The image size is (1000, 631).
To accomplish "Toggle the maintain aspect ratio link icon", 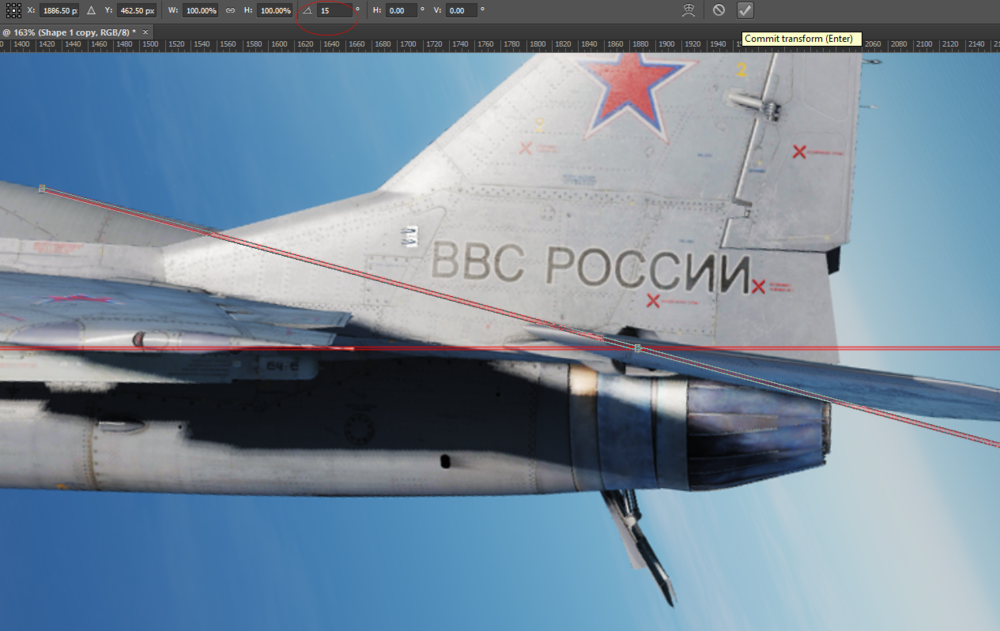I will pos(230,10).
